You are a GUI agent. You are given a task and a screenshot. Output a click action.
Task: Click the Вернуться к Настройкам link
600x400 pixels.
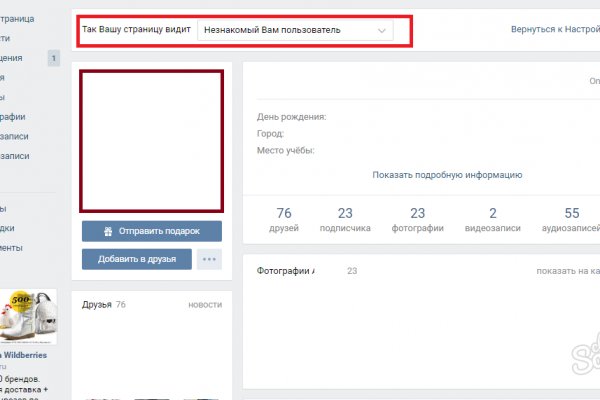pos(555,30)
